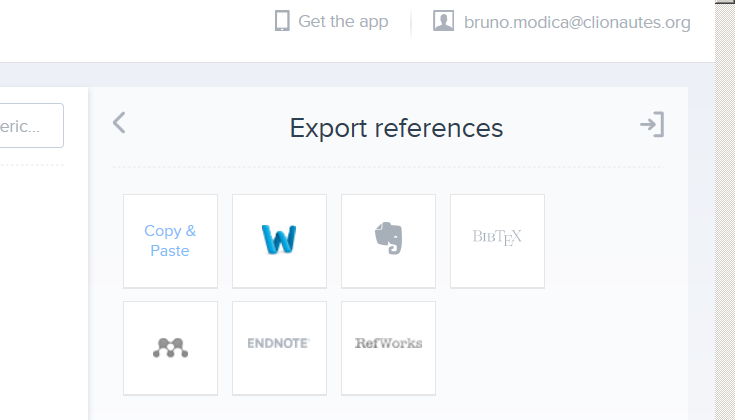Export references to RefWorks
The image size is (735, 420).
(388, 348)
